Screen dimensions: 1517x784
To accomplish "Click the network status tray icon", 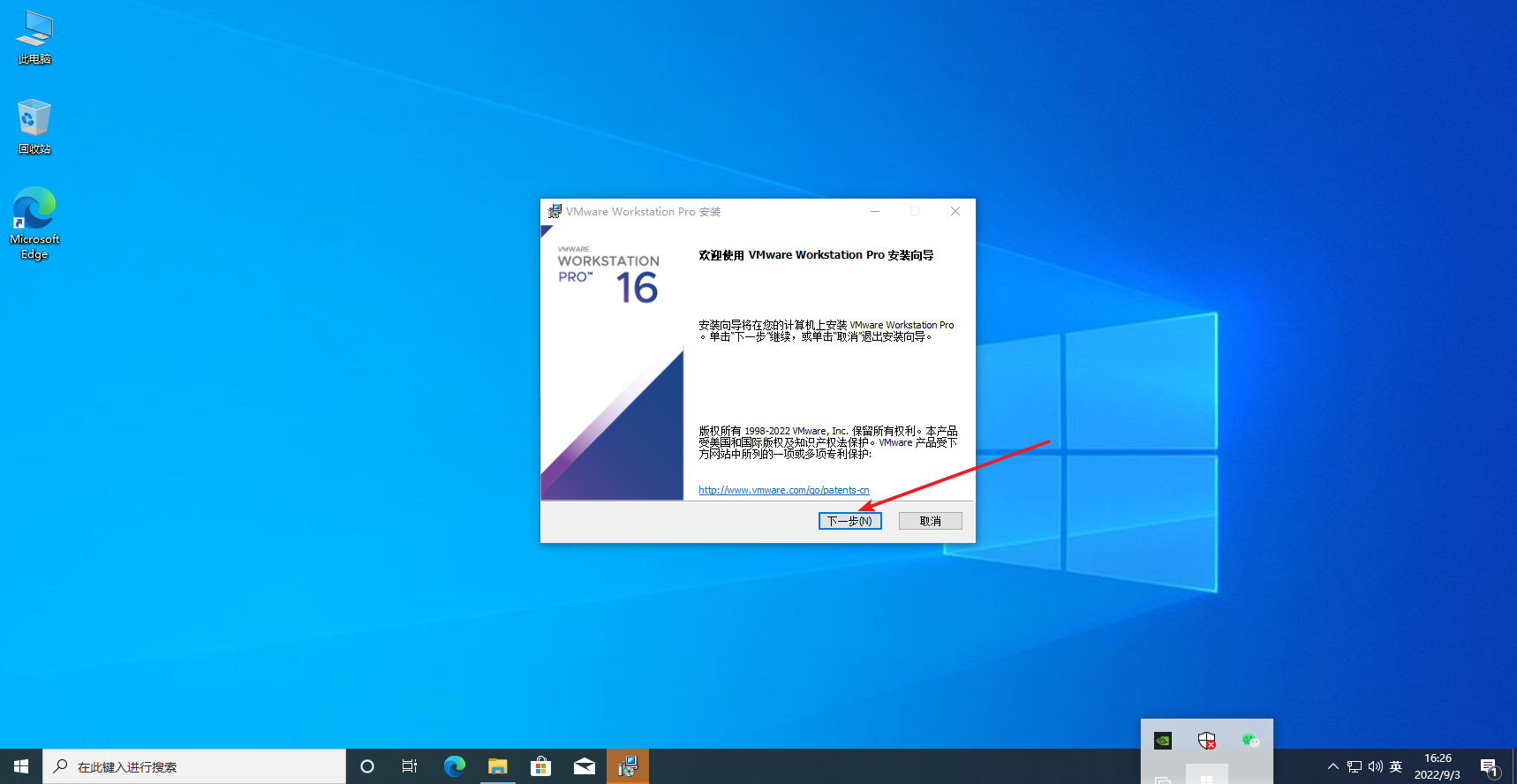I will pyautogui.click(x=1355, y=766).
